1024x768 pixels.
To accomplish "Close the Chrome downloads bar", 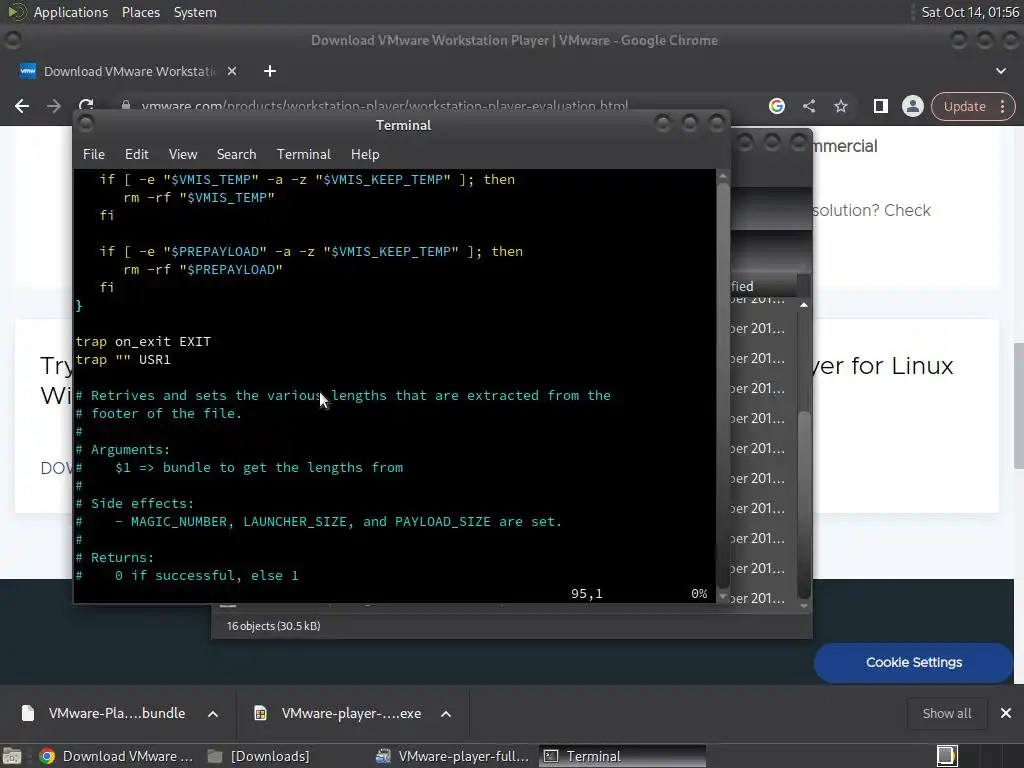I will click(x=1006, y=713).
